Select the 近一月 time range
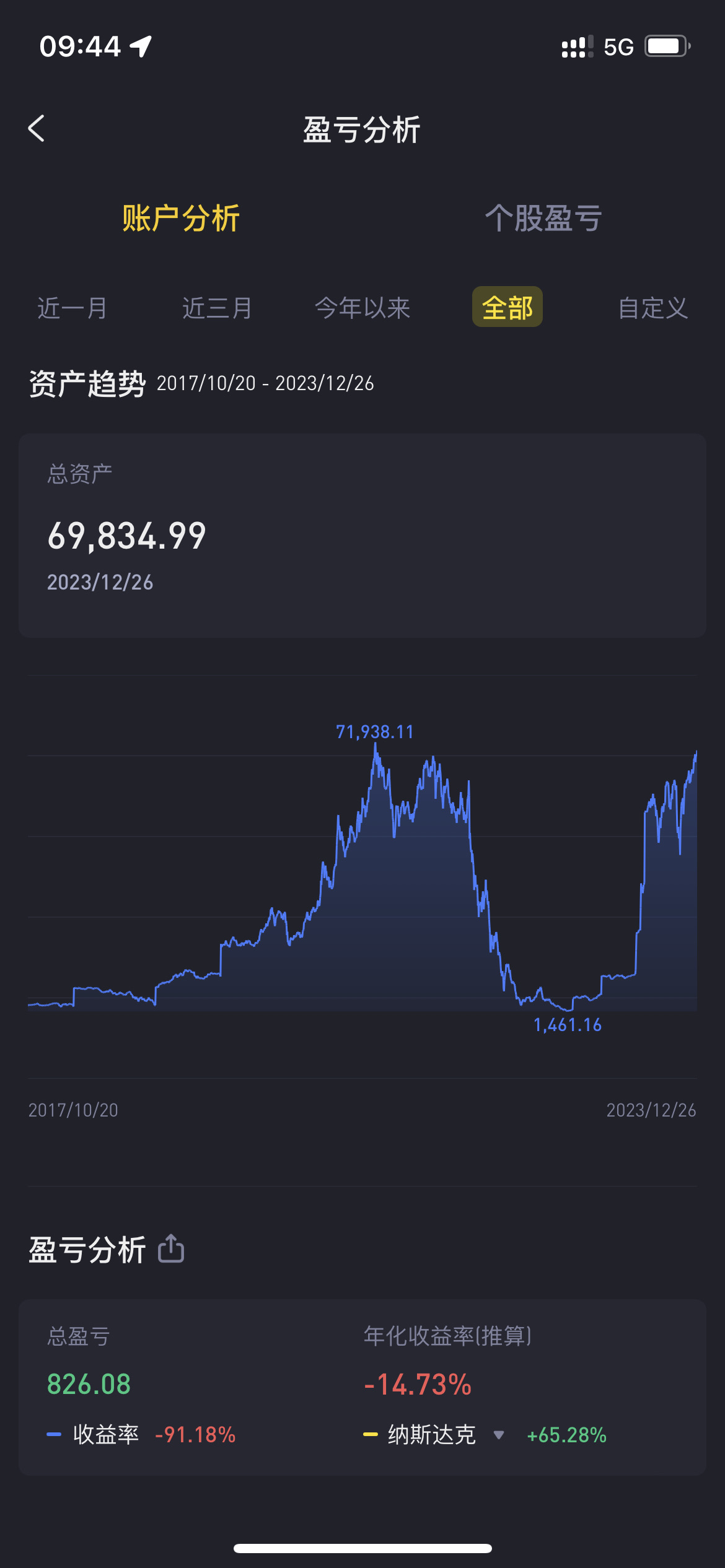The width and height of the screenshot is (725, 1568). point(72,308)
